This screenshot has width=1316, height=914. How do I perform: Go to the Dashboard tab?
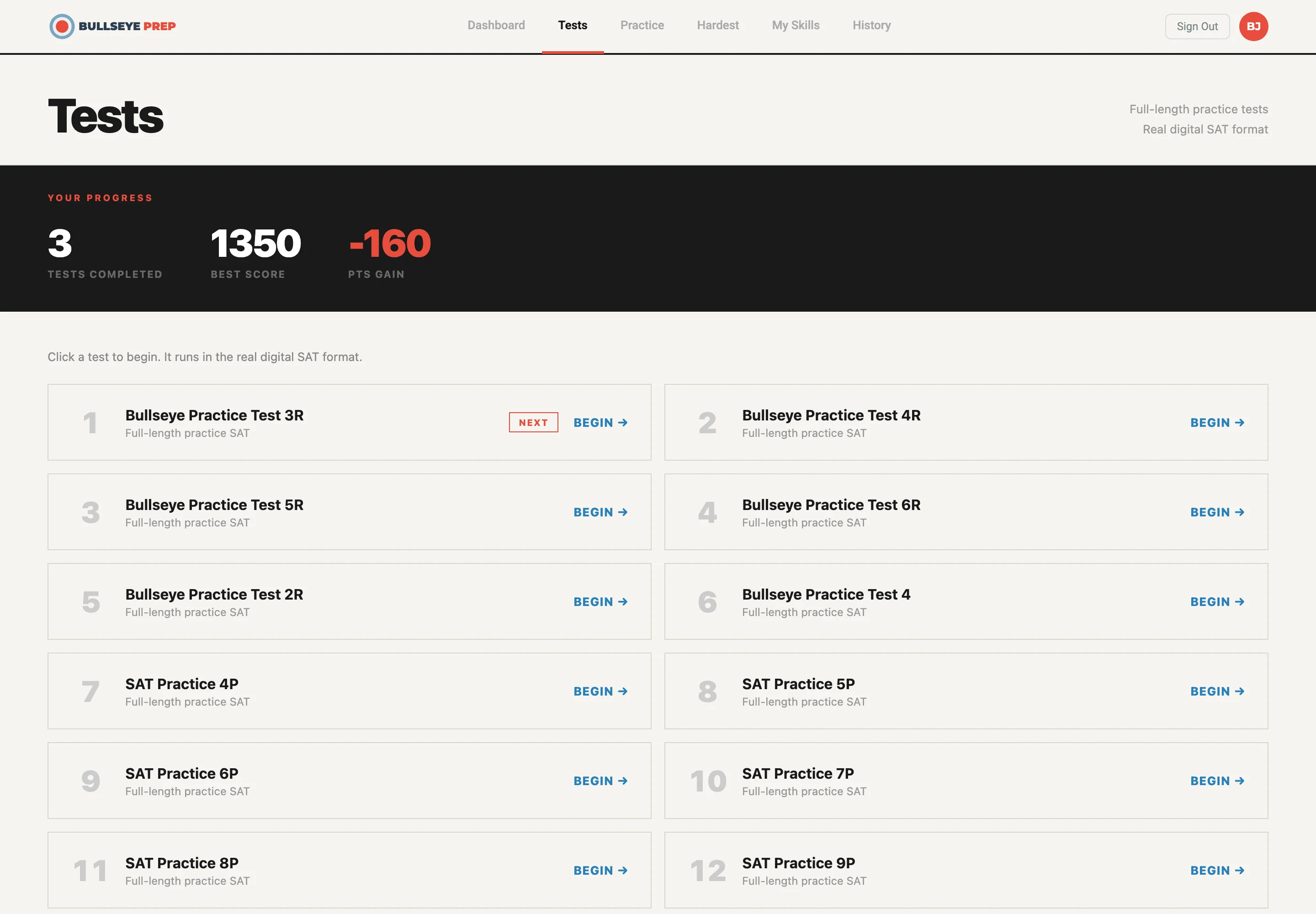(496, 25)
